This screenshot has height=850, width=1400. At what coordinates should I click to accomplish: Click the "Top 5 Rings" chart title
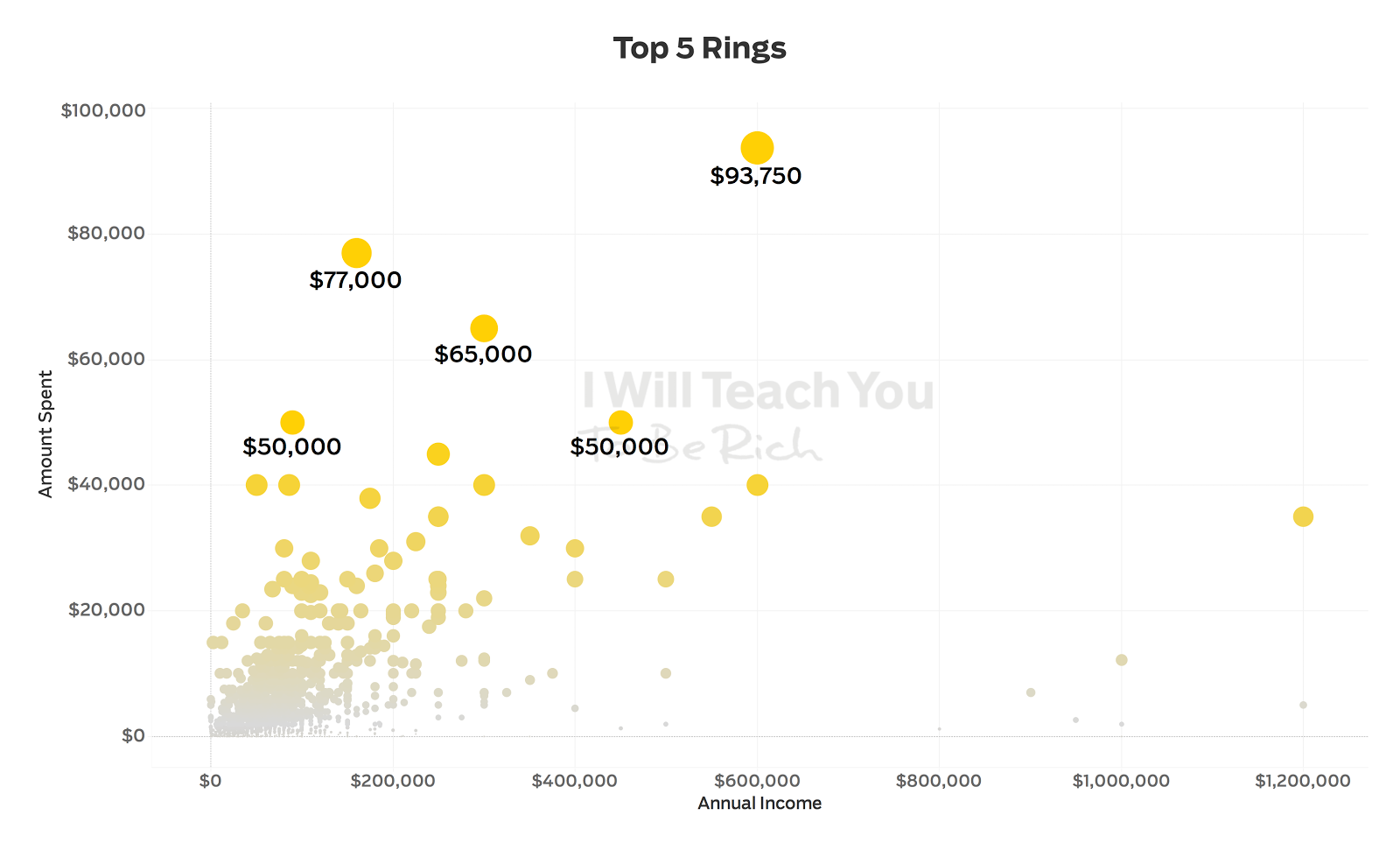[x=699, y=48]
